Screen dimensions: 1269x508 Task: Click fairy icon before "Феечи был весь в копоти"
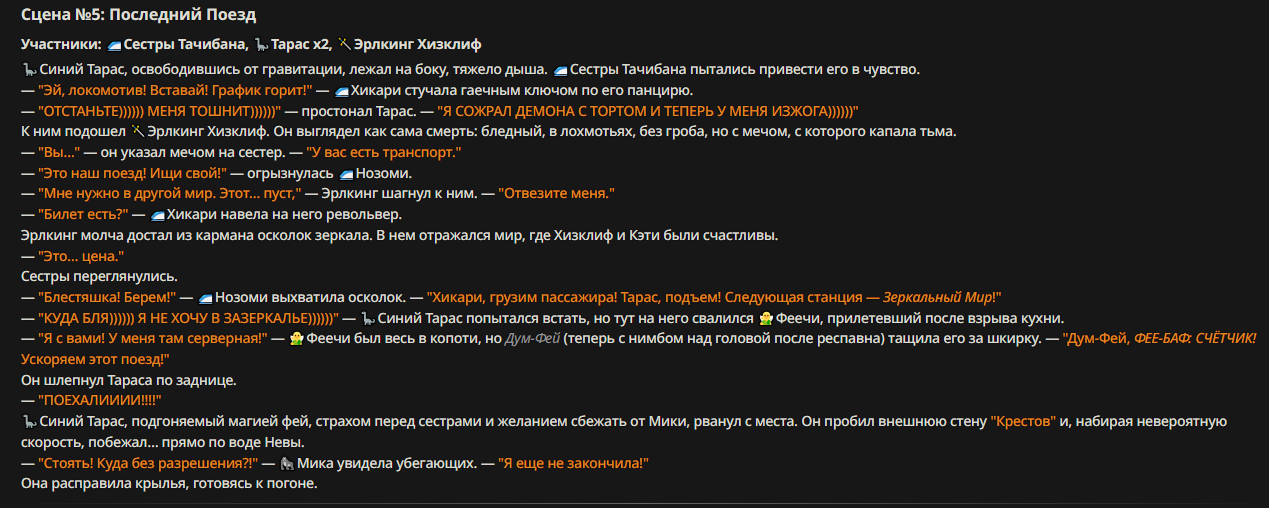(x=296, y=339)
